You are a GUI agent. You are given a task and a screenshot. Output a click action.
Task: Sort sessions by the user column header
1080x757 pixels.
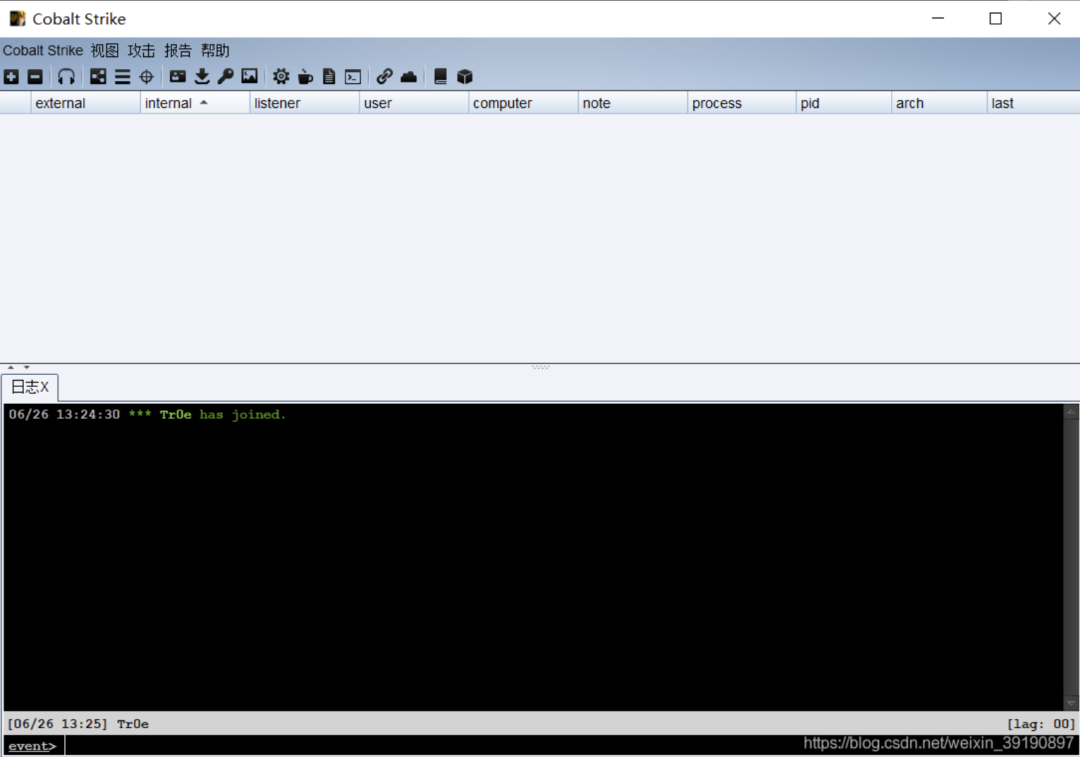(414, 103)
